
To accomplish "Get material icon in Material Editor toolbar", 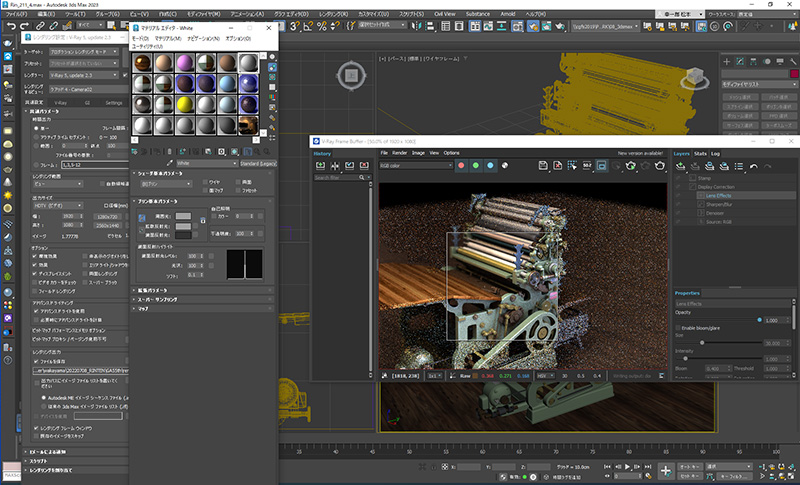I will 135,151.
